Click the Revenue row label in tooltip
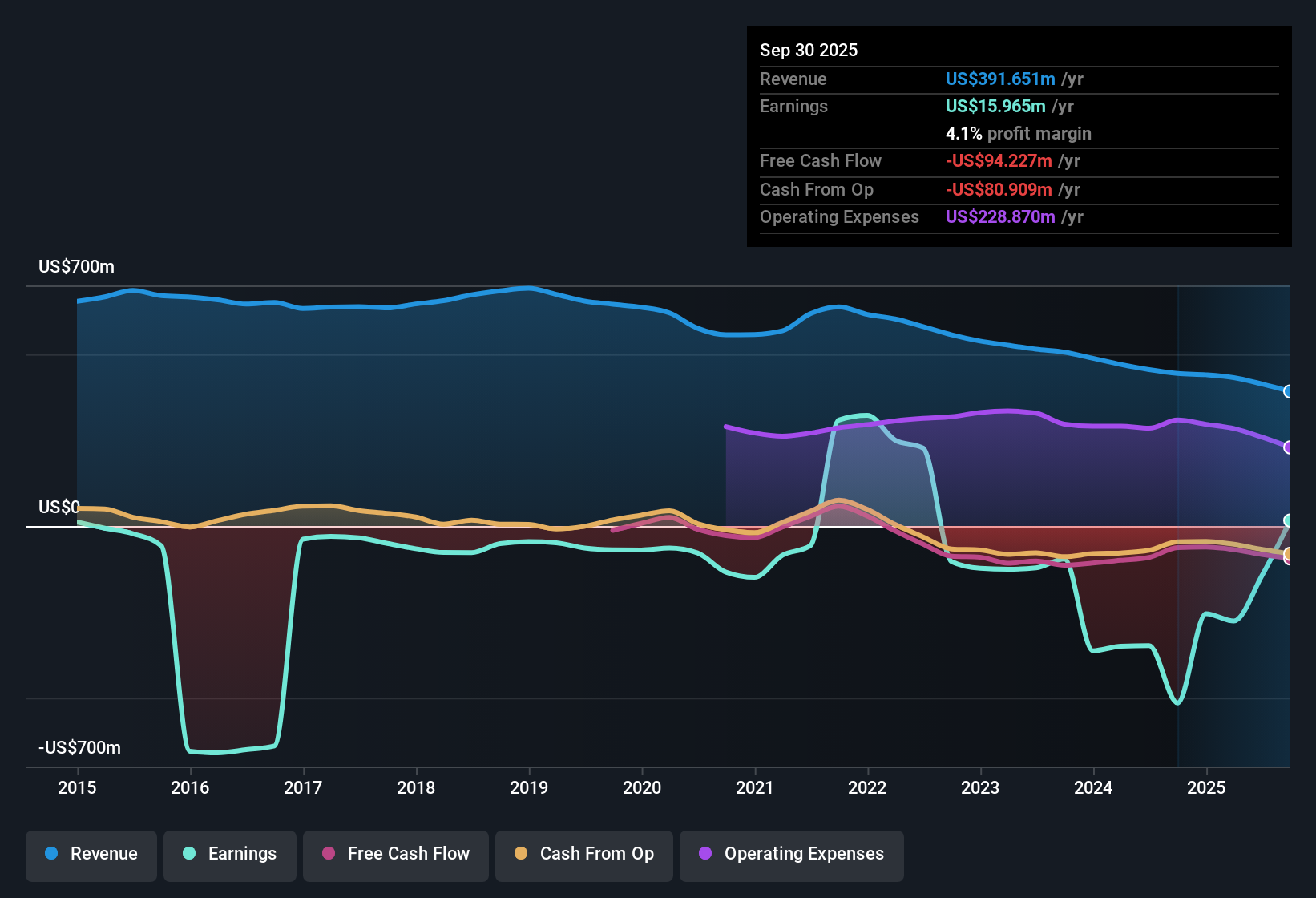Image resolution: width=1316 pixels, height=898 pixels. [793, 79]
